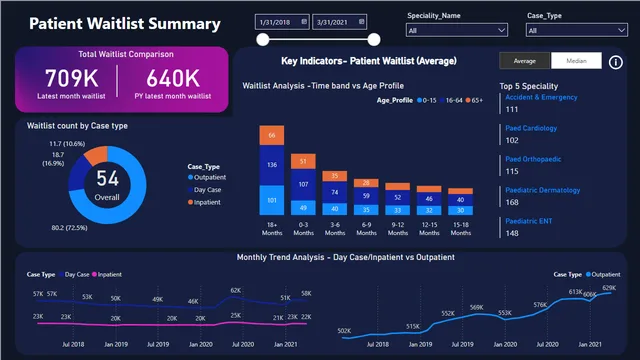
Task: Click the 52 segment of 9-12 Months bar
Action: (x=398, y=198)
